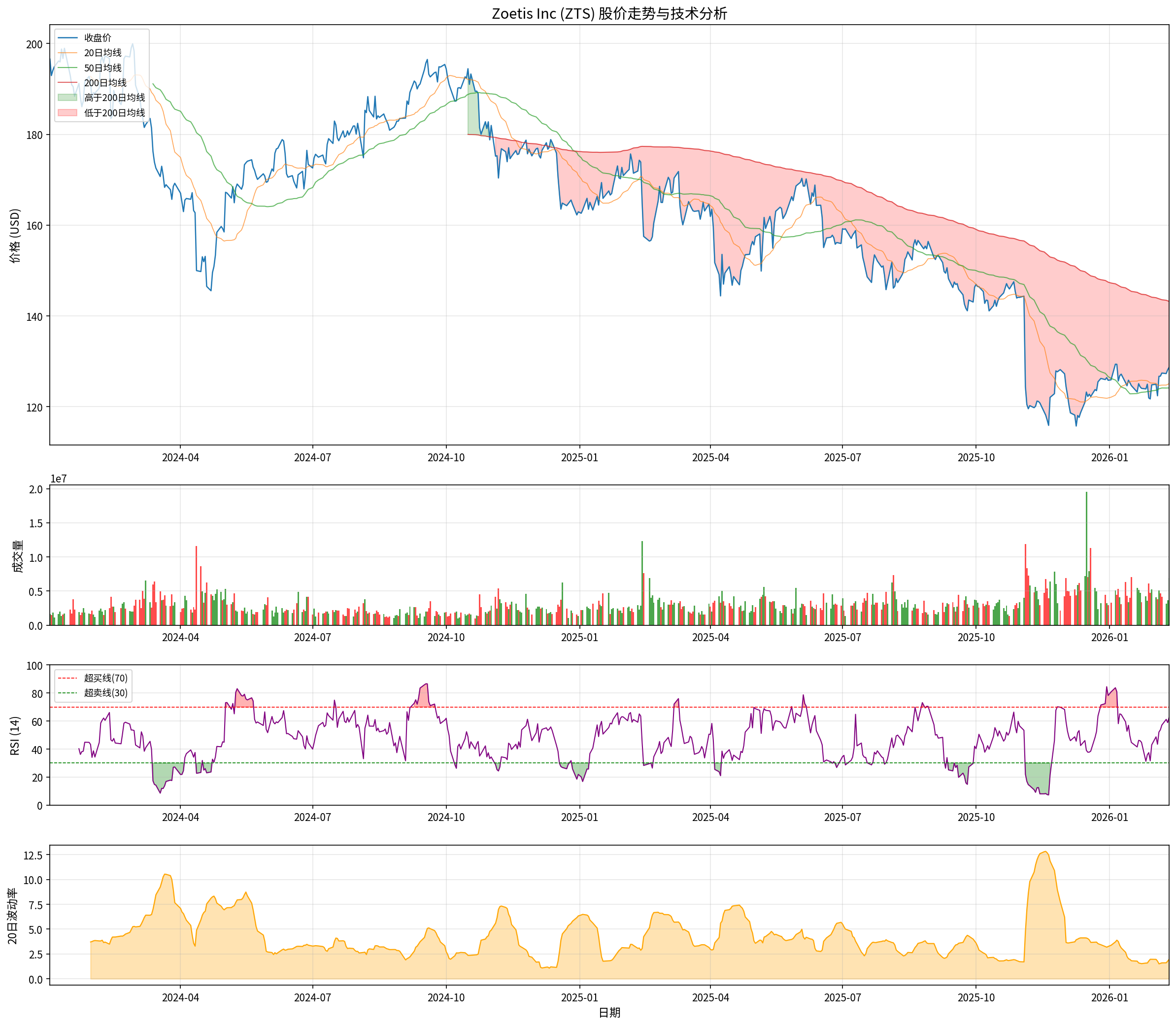Click the 日期 x-axis label at bottom
1176x1026 pixels.
[x=609, y=1013]
